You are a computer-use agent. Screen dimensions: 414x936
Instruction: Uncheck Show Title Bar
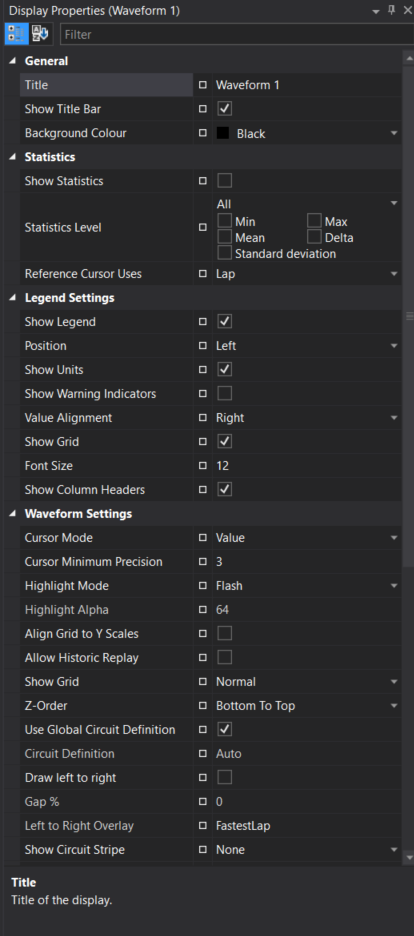pyautogui.click(x=224, y=109)
